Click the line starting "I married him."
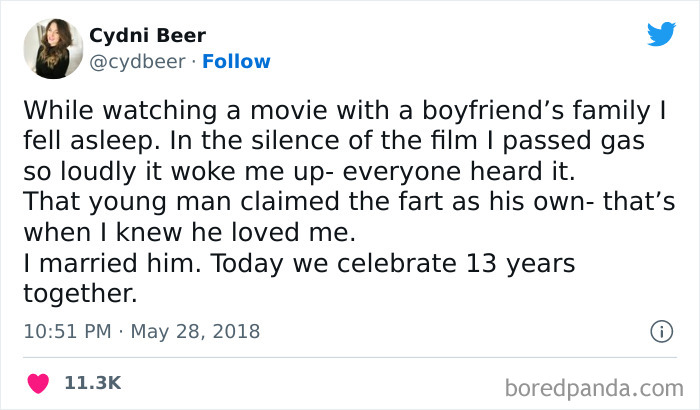Screen dimensions: 700x410 300,266
